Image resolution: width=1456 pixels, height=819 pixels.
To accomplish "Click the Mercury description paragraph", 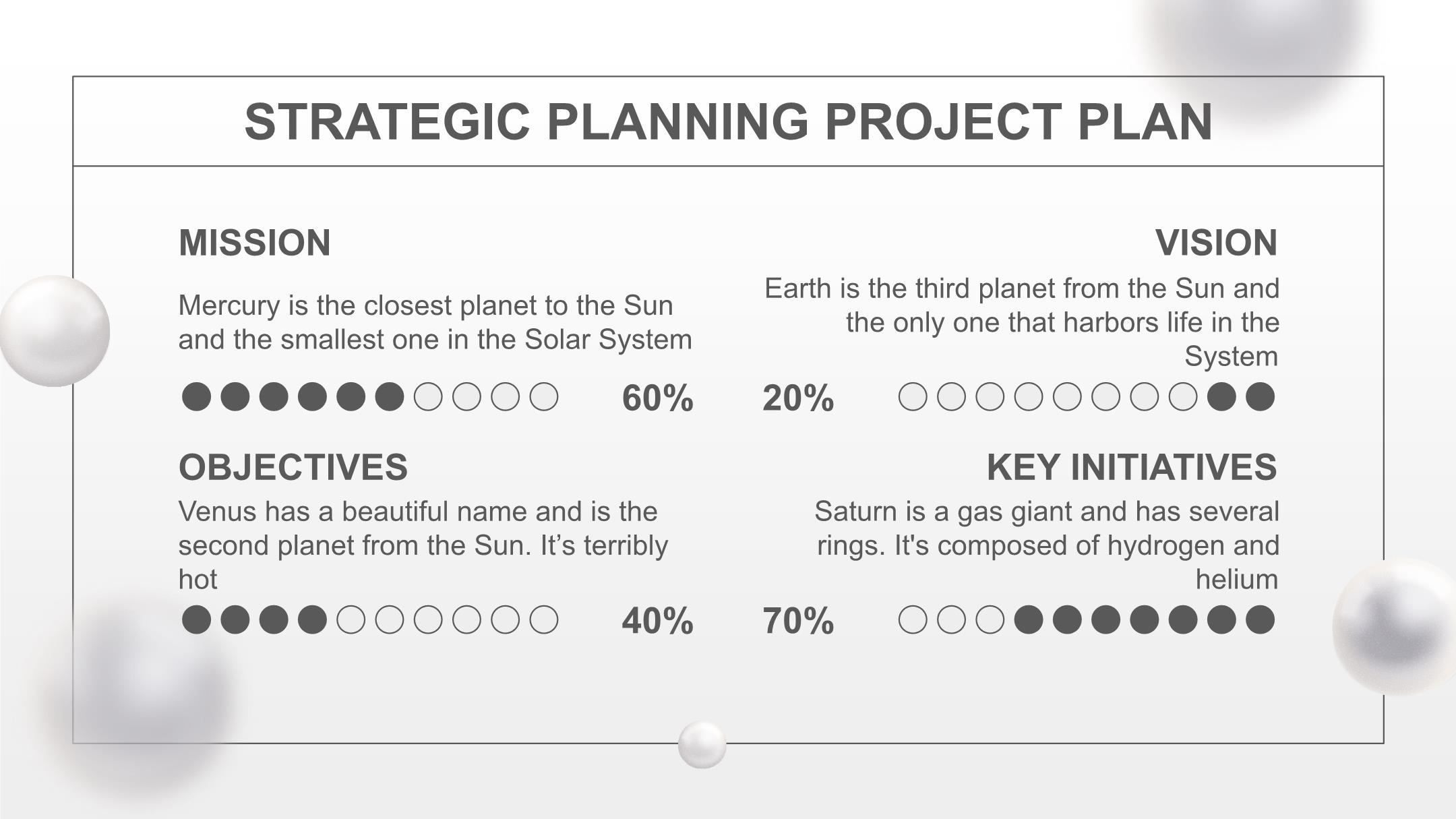I will [x=435, y=322].
